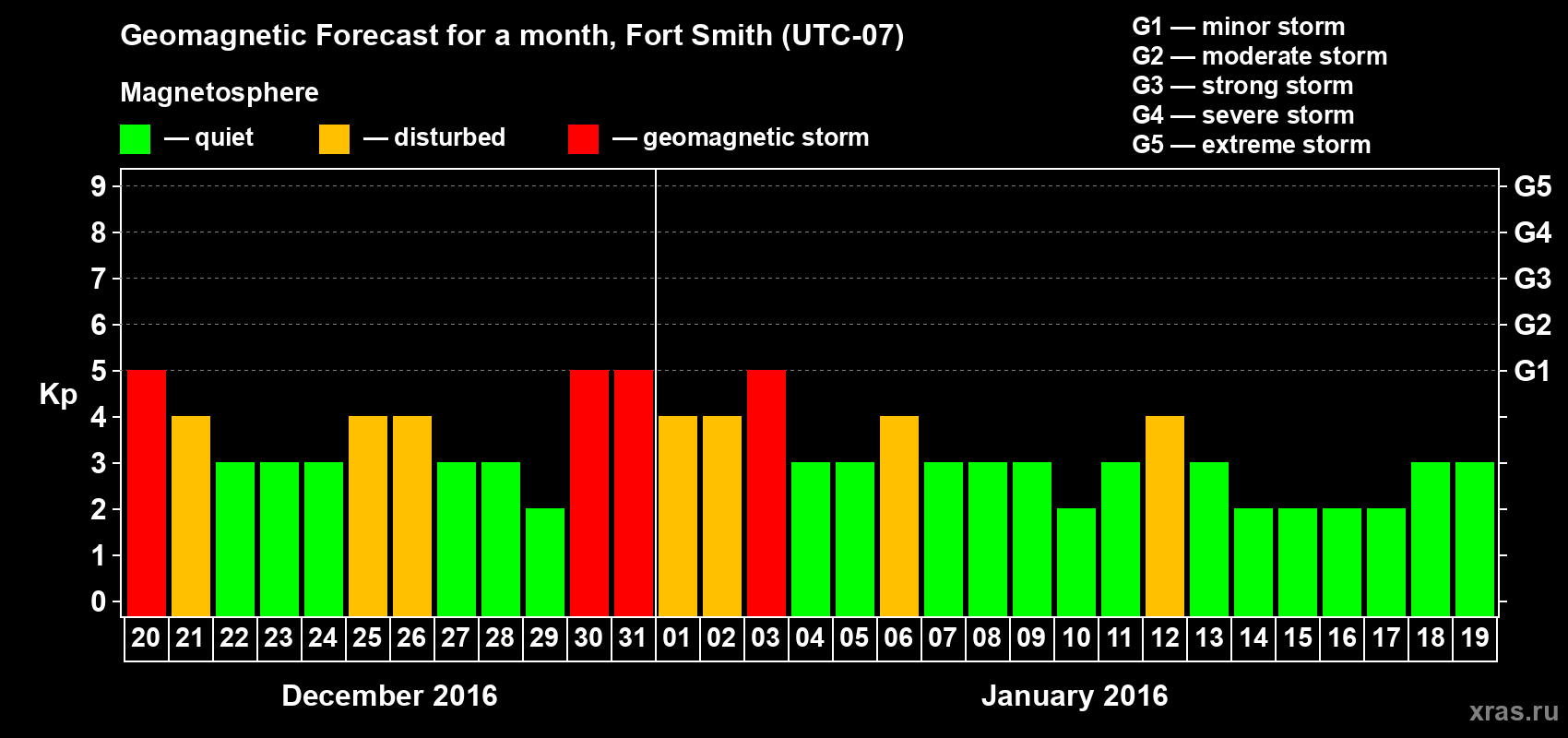The image size is (1568, 738).
Task: Click the Magnetosphere heading
Action: coord(220,93)
